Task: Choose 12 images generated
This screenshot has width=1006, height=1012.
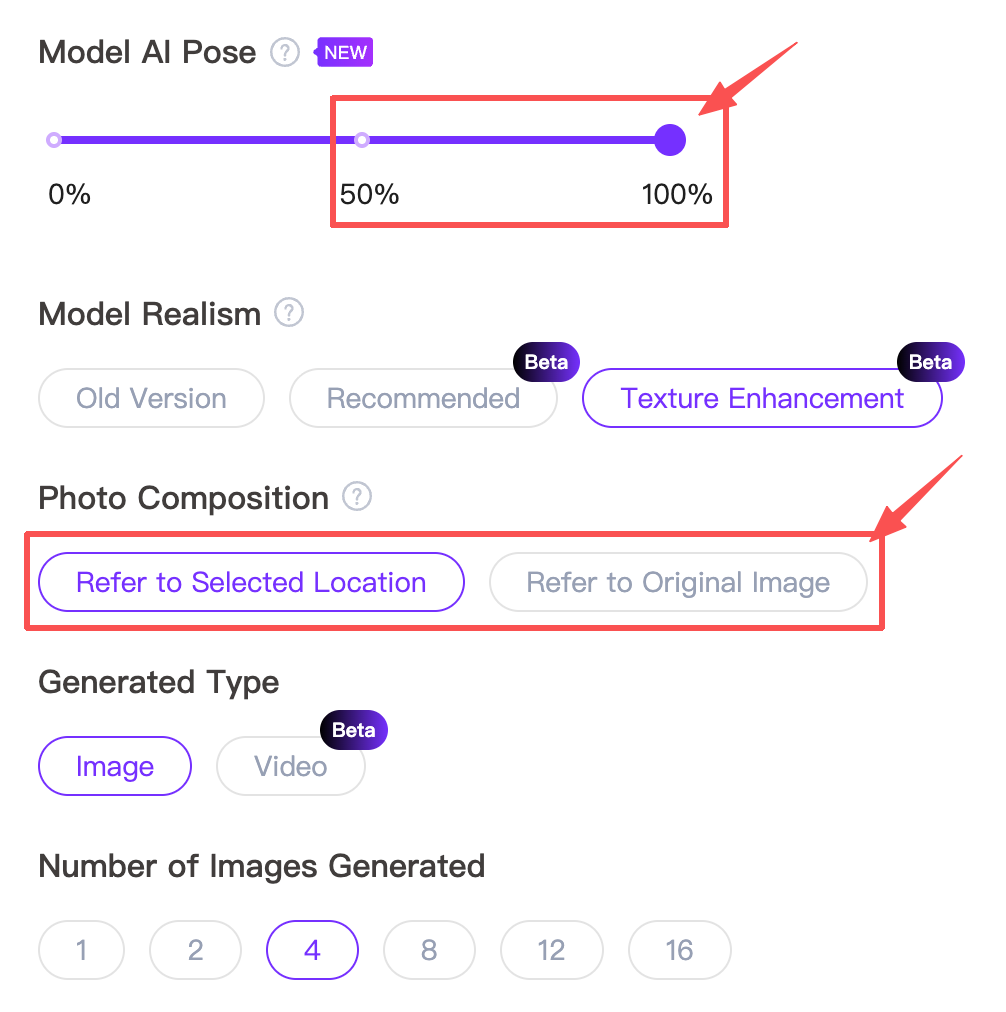Action: 551,949
